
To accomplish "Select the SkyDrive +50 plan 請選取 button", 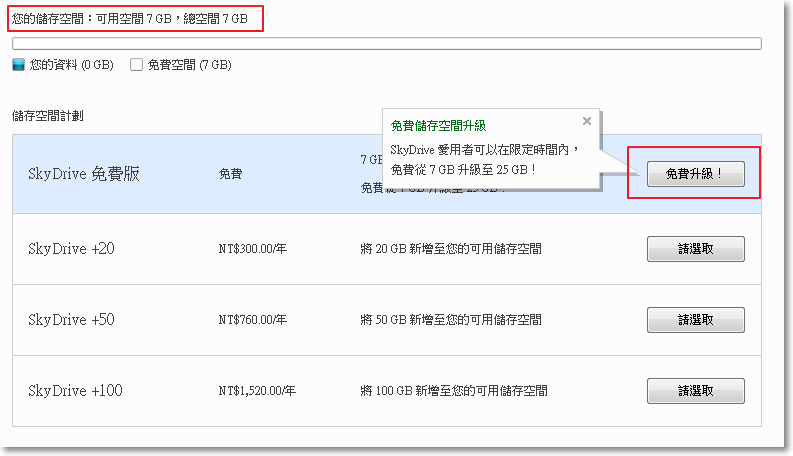I will tap(695, 320).
